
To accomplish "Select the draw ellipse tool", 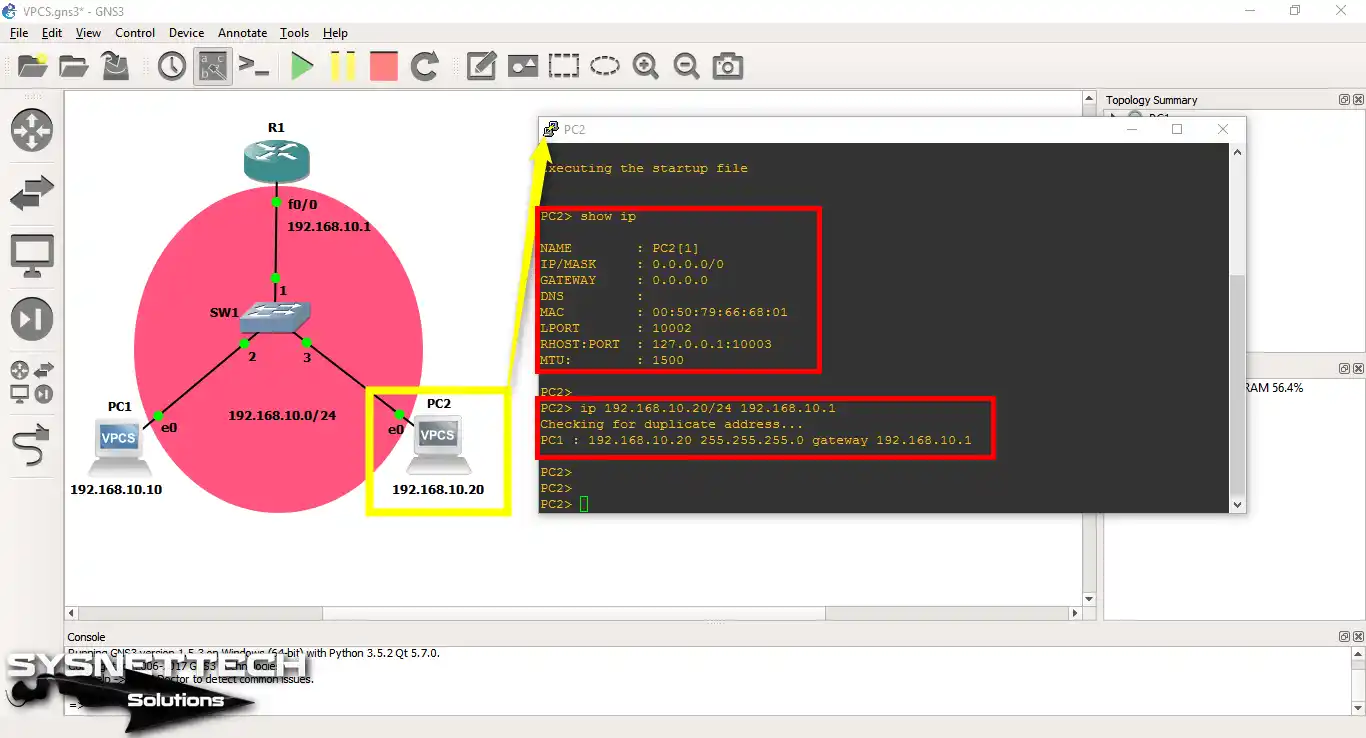I will pos(604,66).
